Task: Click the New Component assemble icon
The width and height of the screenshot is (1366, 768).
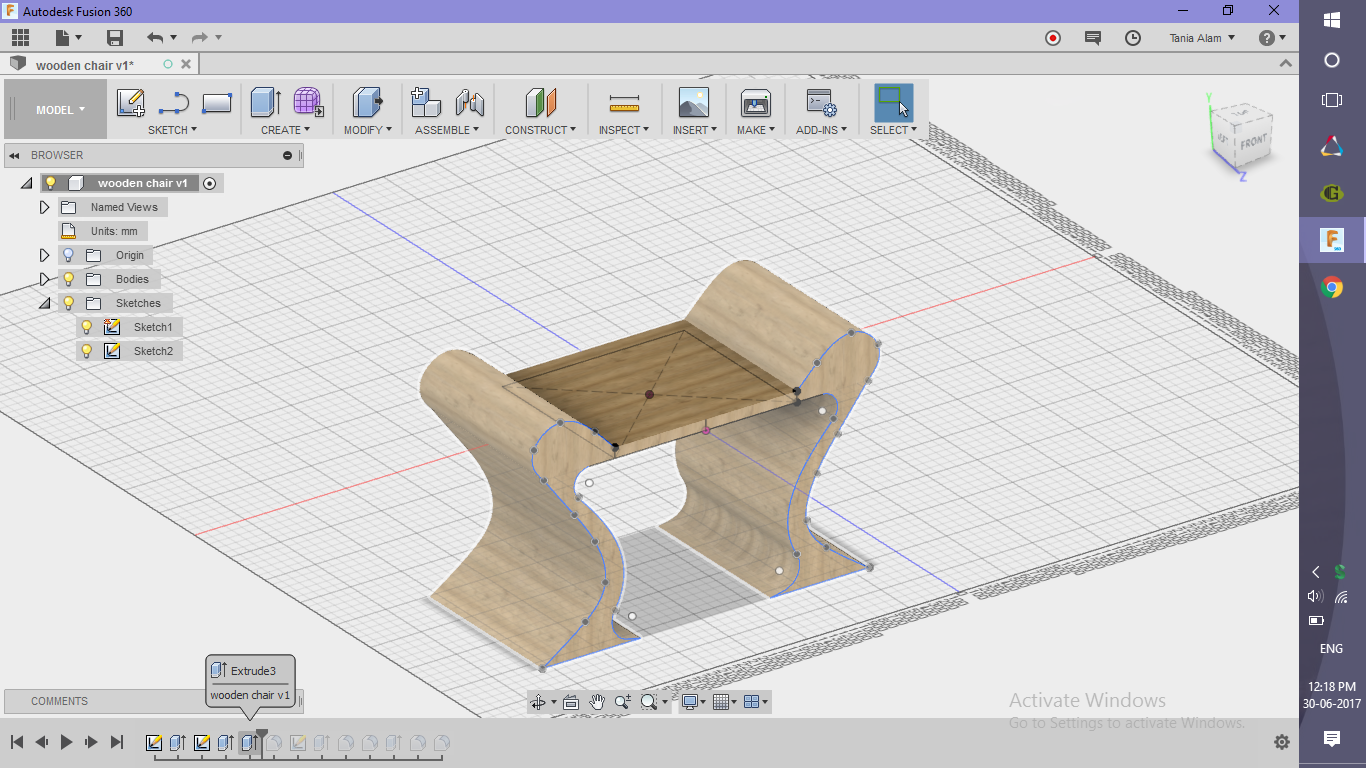Action: click(x=426, y=103)
